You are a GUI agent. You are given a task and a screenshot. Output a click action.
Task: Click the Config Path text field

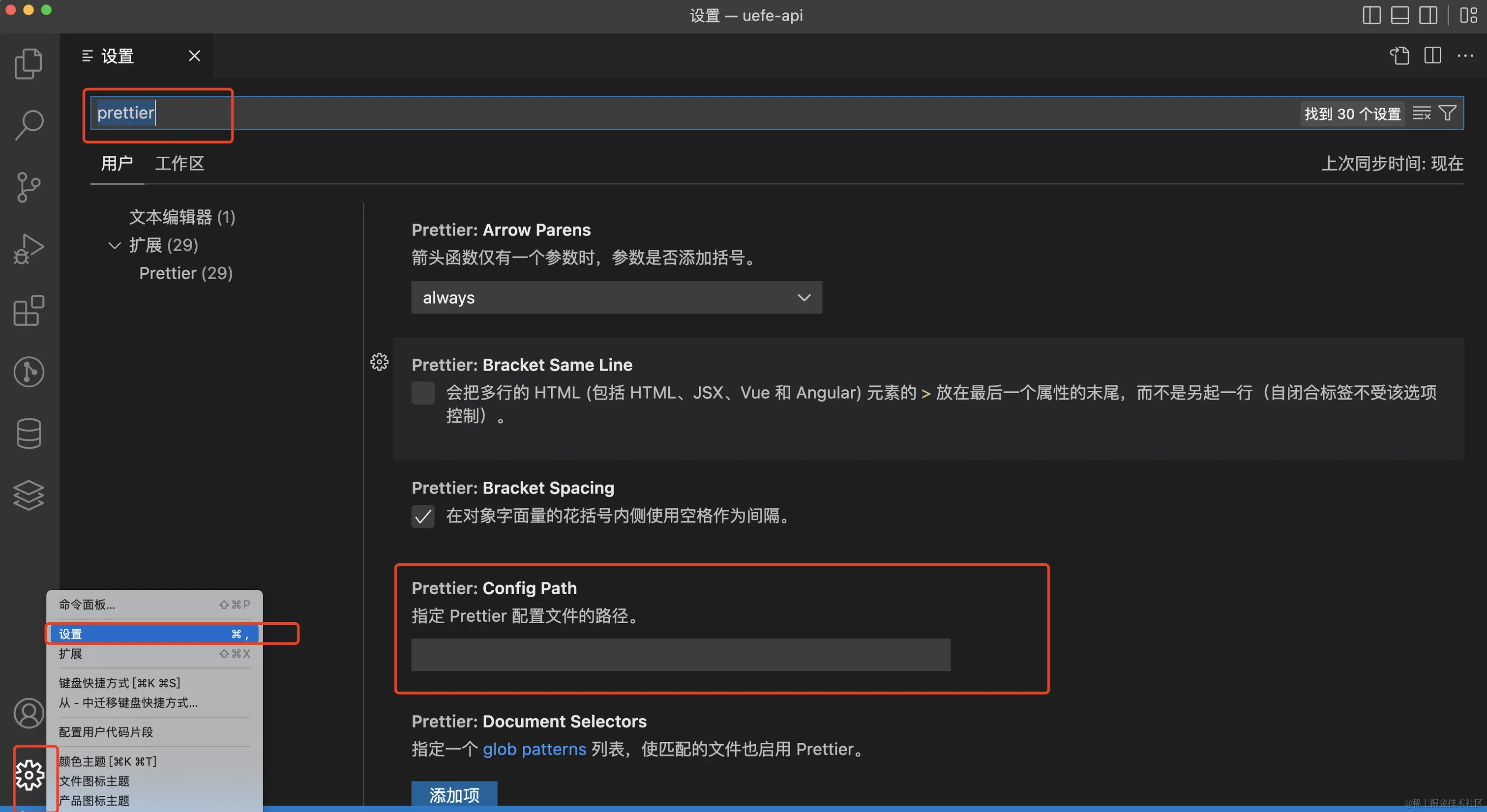tap(681, 655)
